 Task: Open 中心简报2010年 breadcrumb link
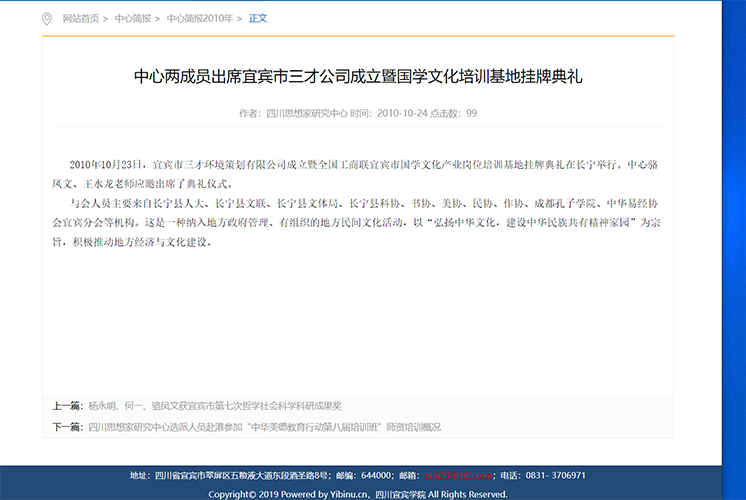200,19
